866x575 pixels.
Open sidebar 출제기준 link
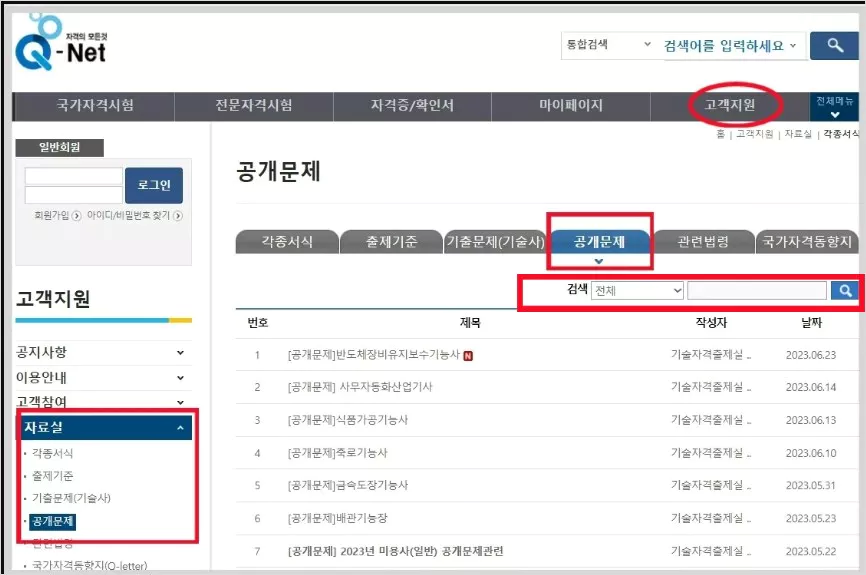point(52,476)
